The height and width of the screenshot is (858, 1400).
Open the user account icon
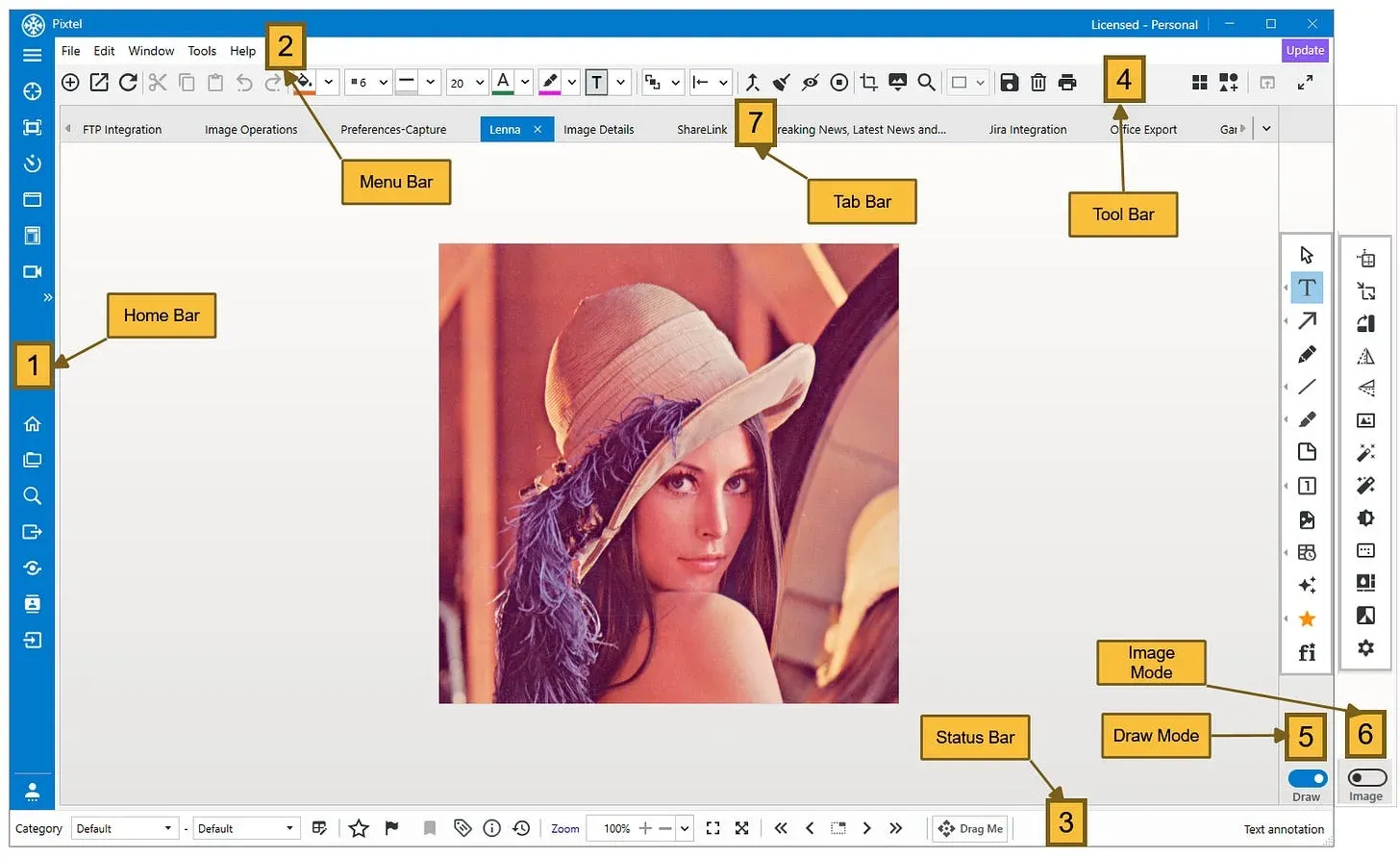(32, 791)
